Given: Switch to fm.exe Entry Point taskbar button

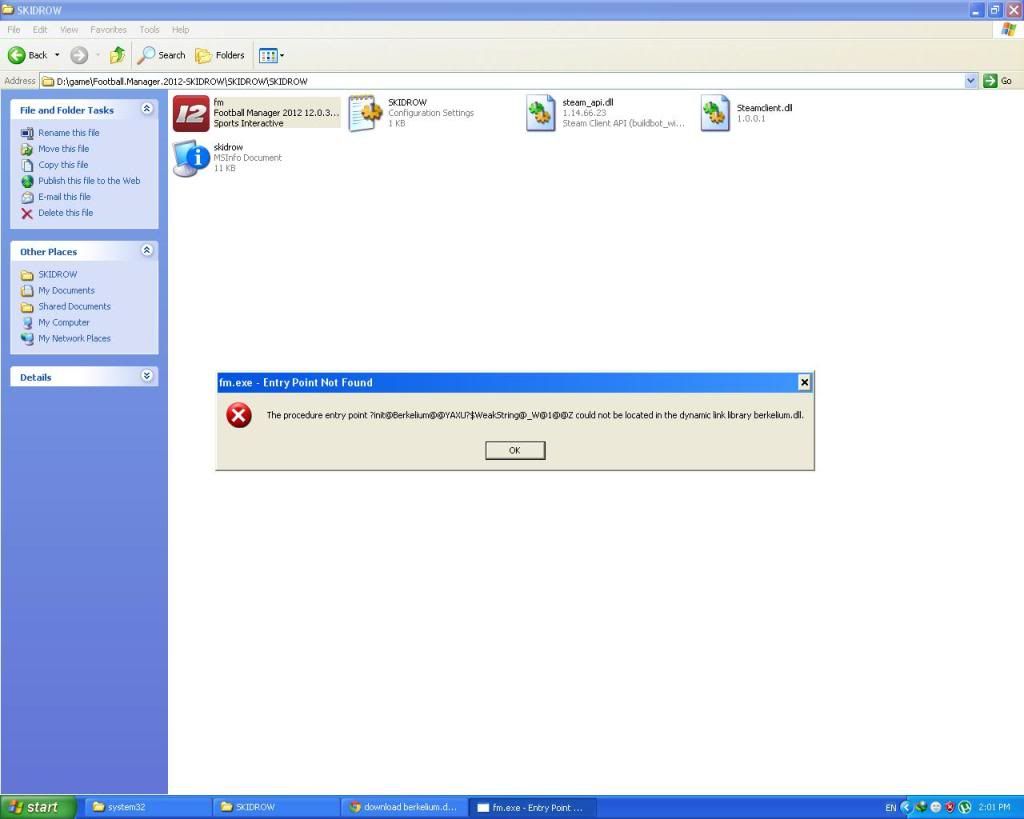Looking at the screenshot, I should point(532,807).
